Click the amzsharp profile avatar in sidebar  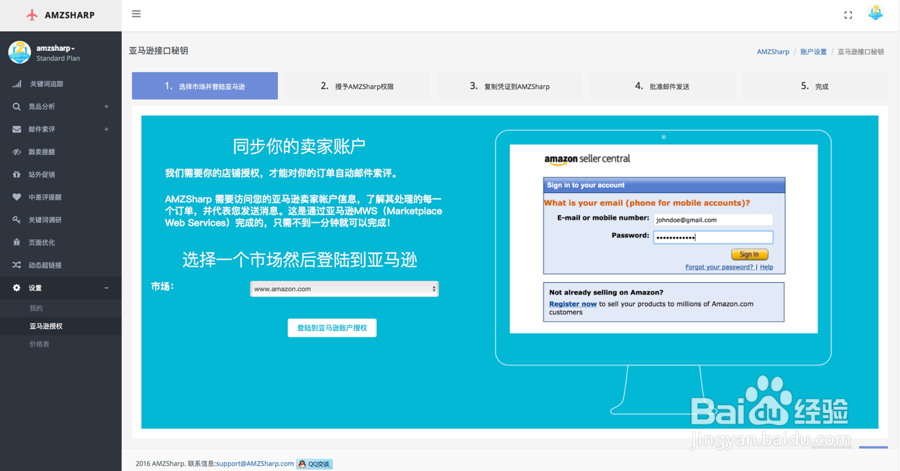(20, 52)
